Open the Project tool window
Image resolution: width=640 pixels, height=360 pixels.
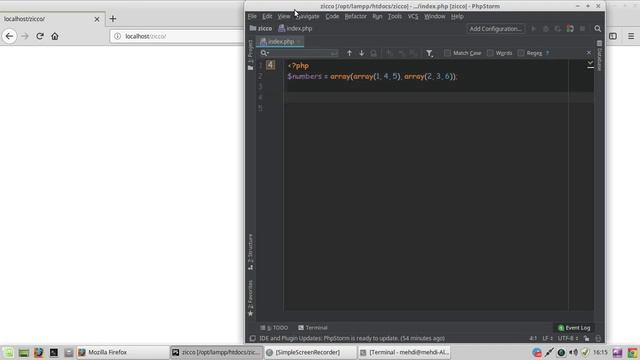[250, 55]
